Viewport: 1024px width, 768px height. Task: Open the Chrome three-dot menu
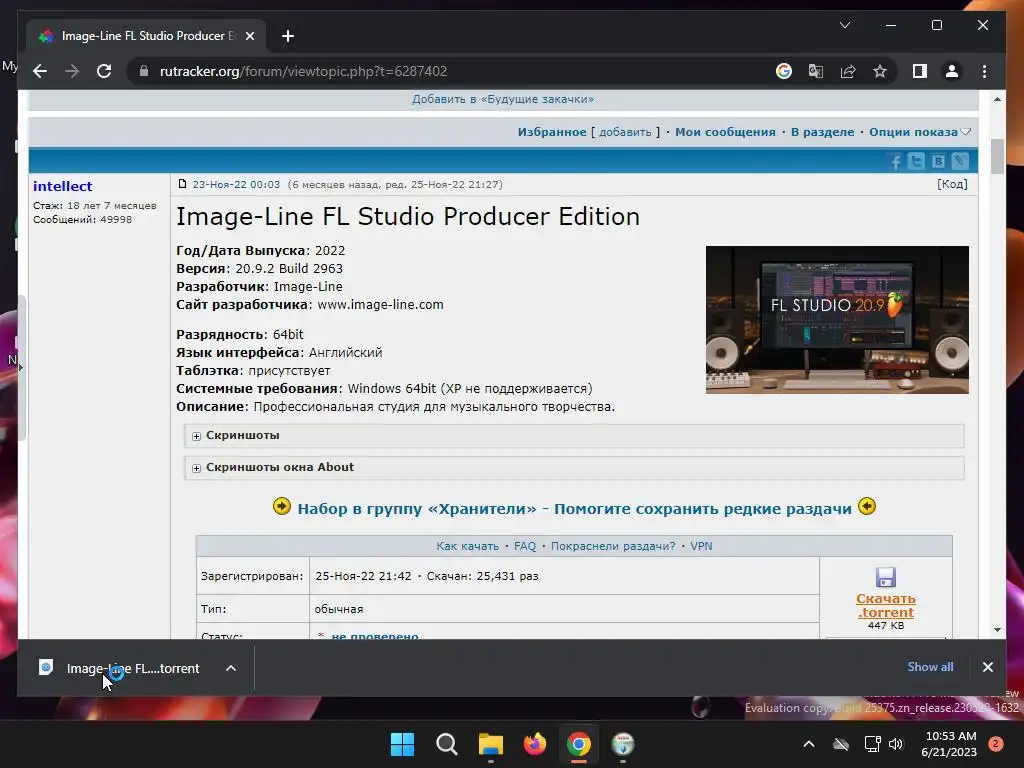pos(984,71)
